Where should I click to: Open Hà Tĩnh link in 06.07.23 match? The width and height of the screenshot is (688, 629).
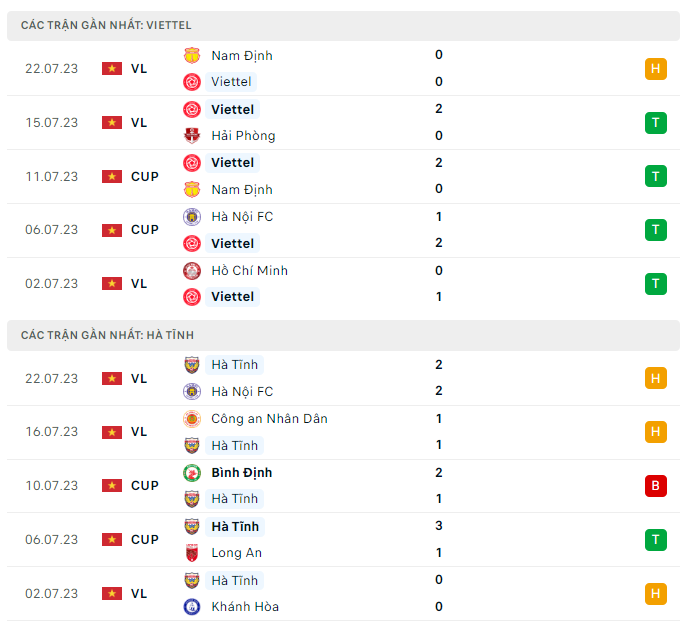click(x=235, y=527)
